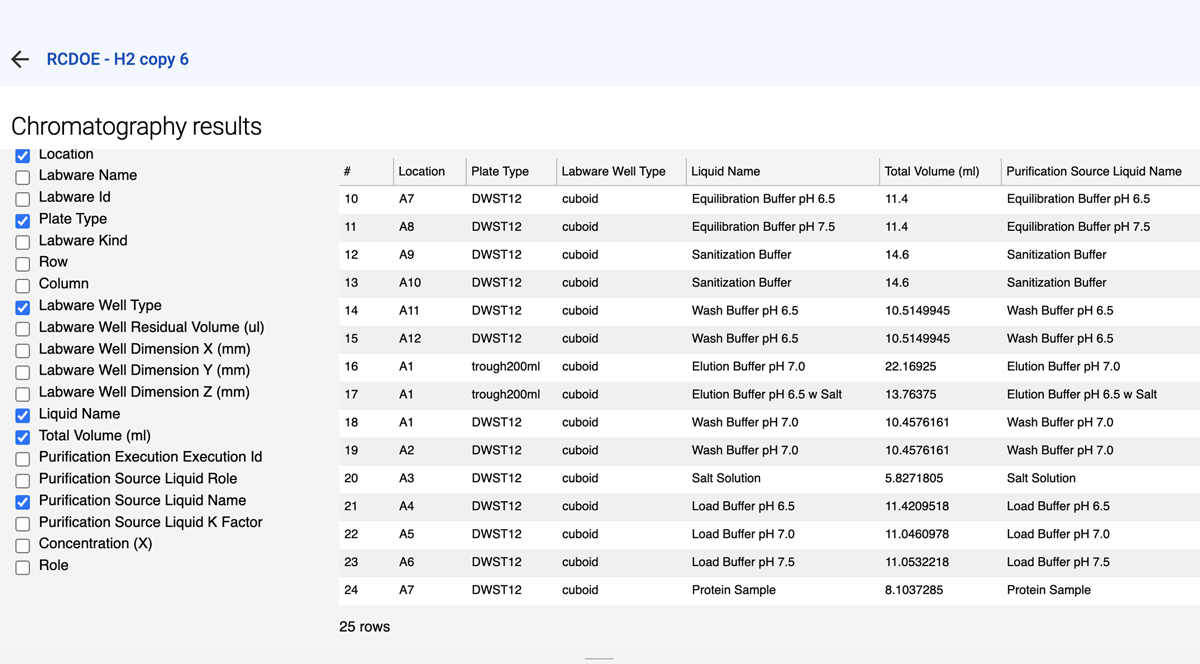This screenshot has width=1200, height=664.
Task: Uncheck the Plate Type checkbox
Action: [x=23, y=220]
